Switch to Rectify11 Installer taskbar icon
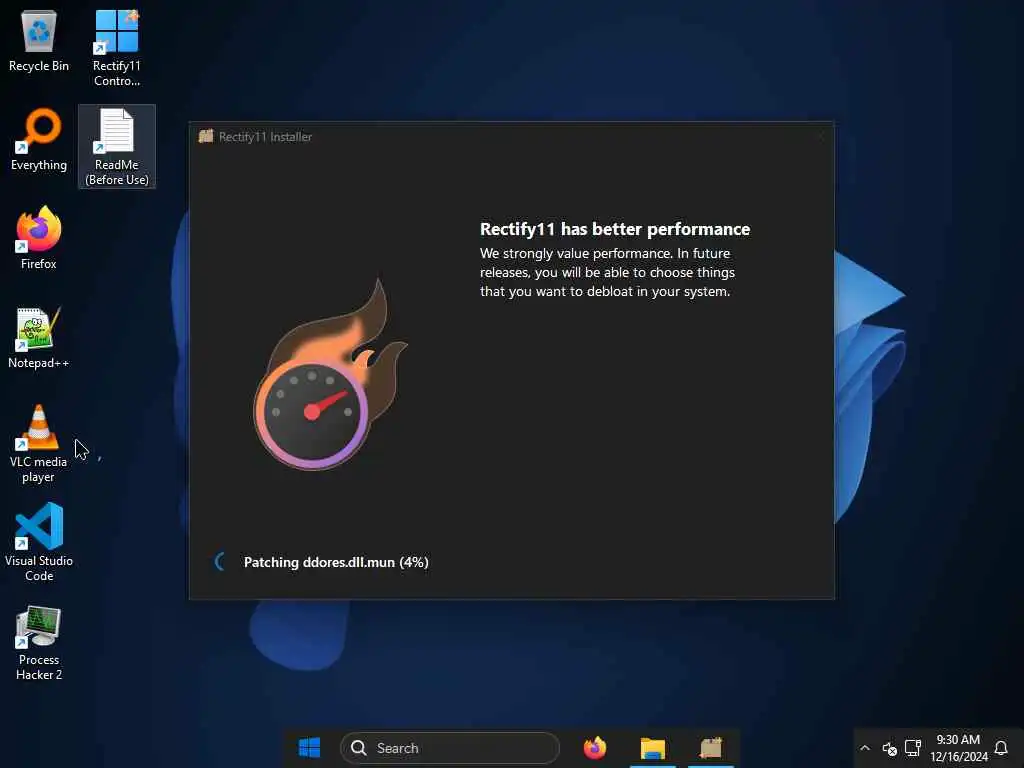Image resolution: width=1024 pixels, height=768 pixels. click(711, 748)
